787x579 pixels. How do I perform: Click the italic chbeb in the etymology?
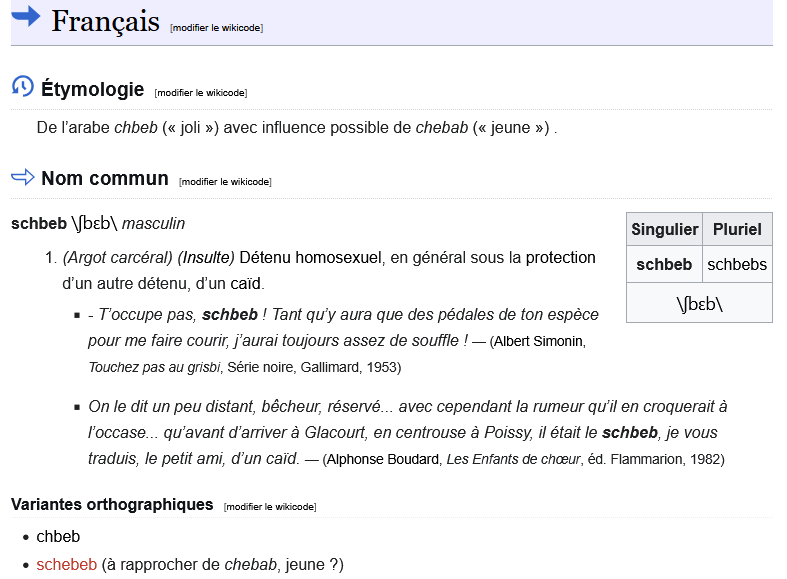tap(136, 127)
